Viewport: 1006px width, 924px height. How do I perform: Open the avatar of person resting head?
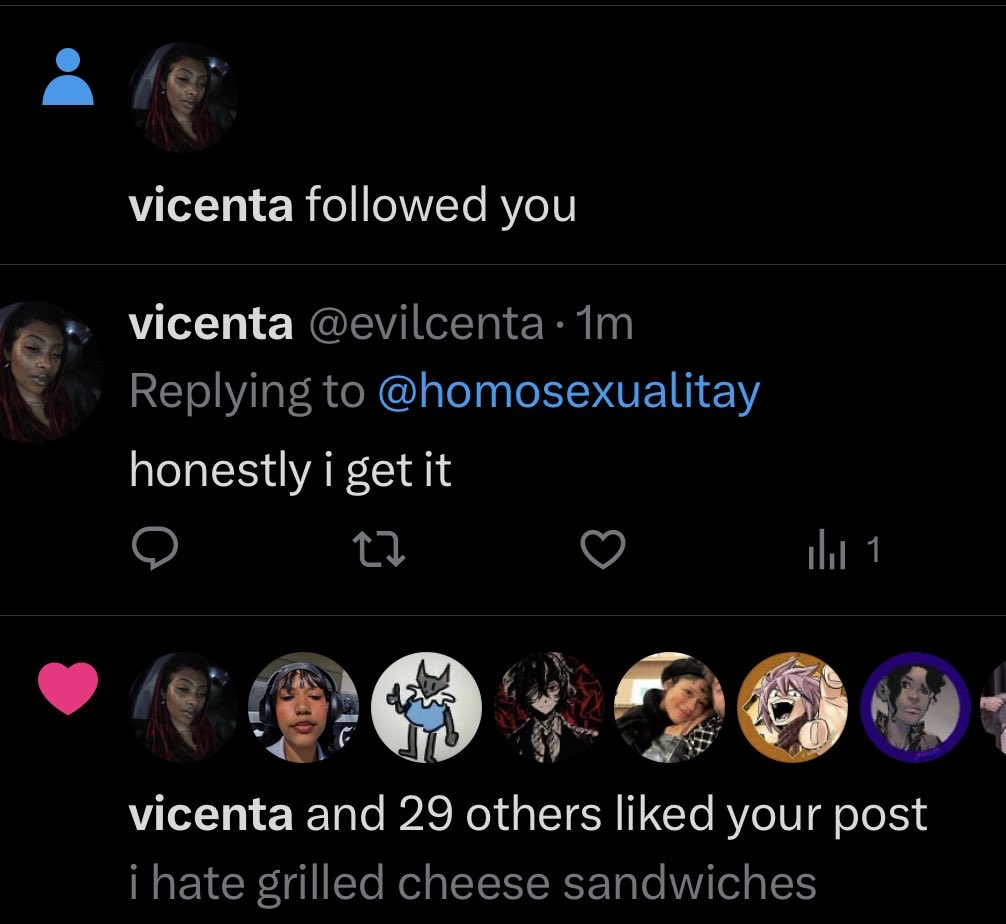670,707
